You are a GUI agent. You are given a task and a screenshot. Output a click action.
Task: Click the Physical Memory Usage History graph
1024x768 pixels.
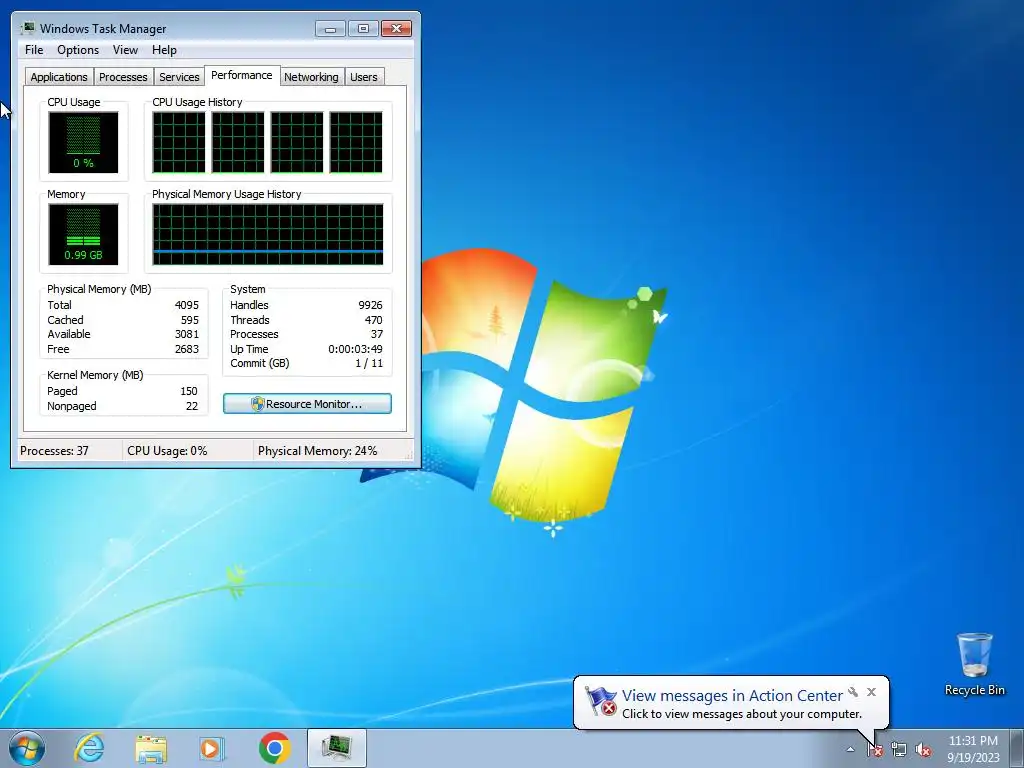268,234
